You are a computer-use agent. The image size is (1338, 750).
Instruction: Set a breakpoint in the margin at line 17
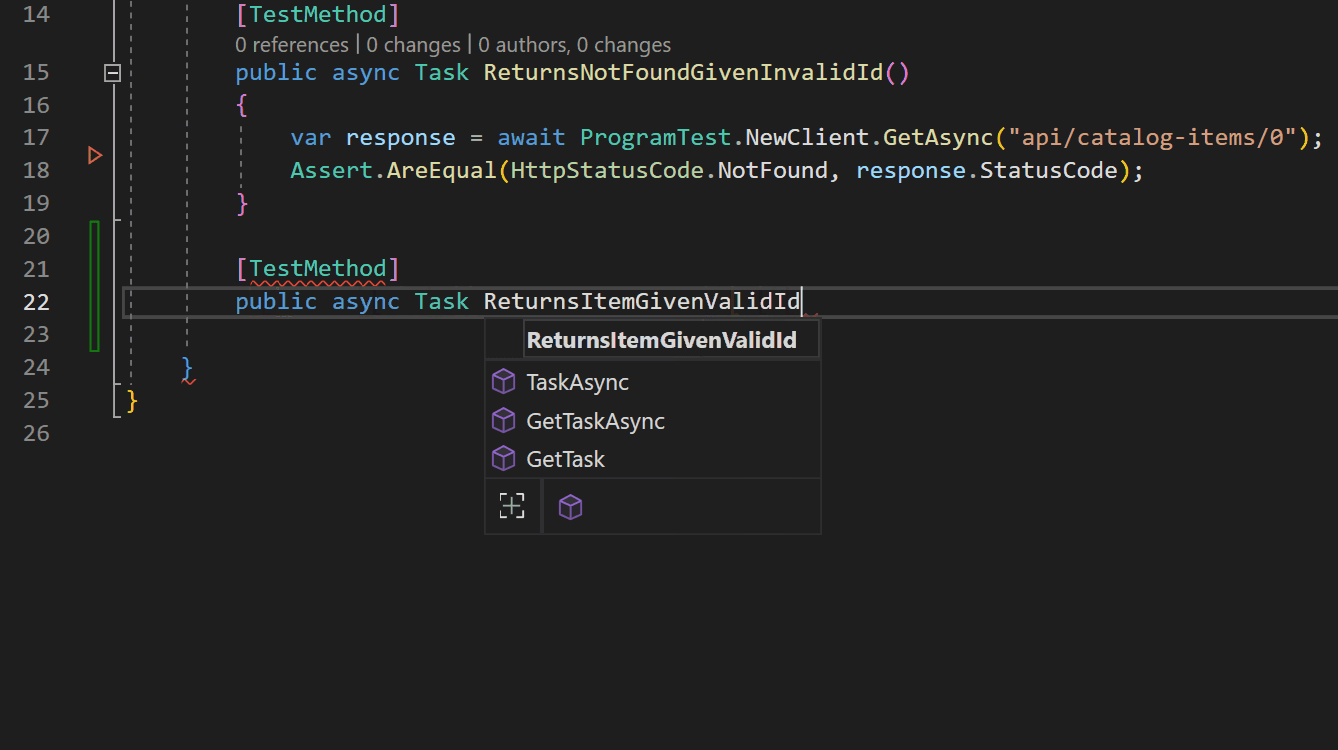click(95, 137)
